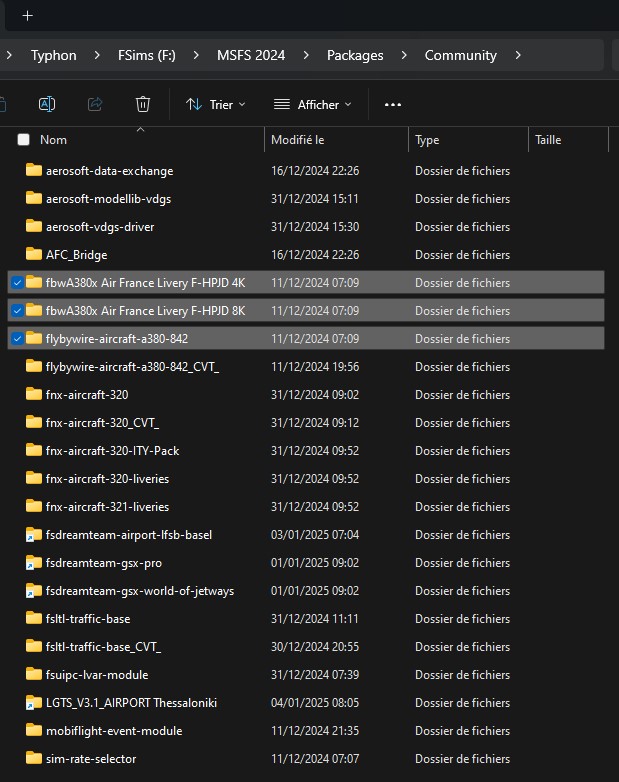
Task: Go to the Packages breadcrumb
Action: click(x=355, y=55)
